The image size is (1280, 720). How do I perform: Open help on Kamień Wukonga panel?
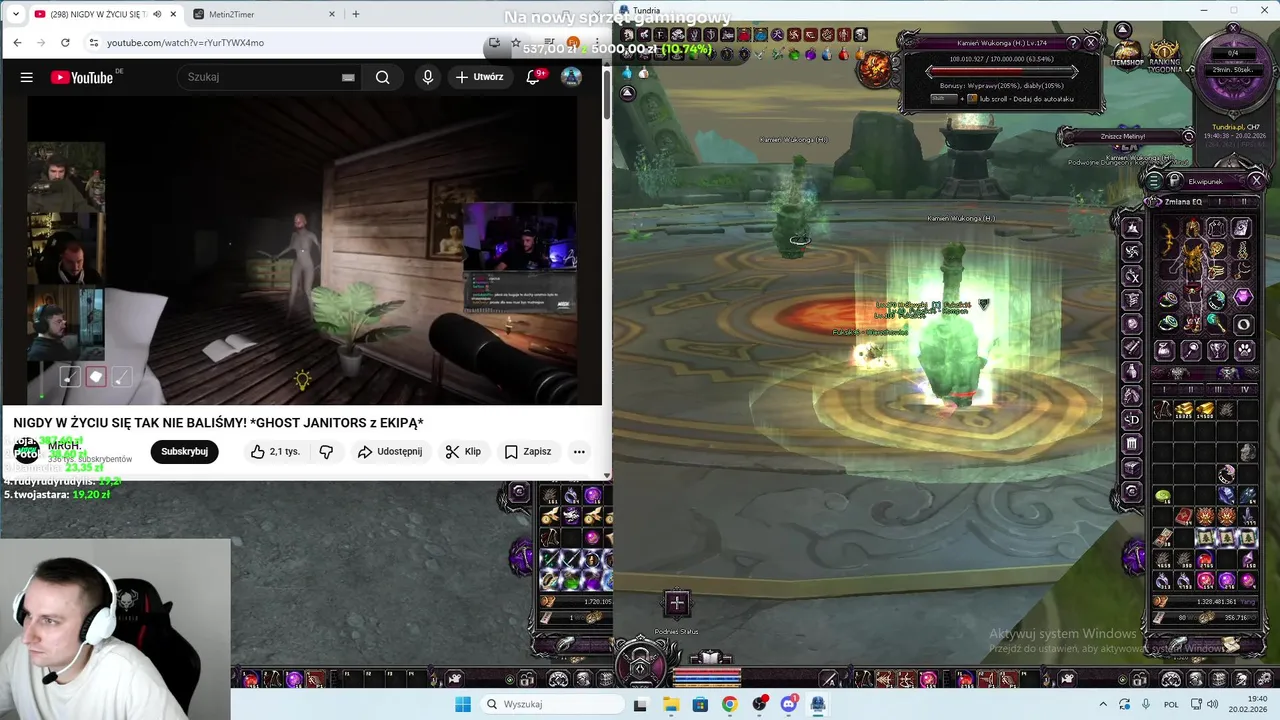tap(1073, 43)
